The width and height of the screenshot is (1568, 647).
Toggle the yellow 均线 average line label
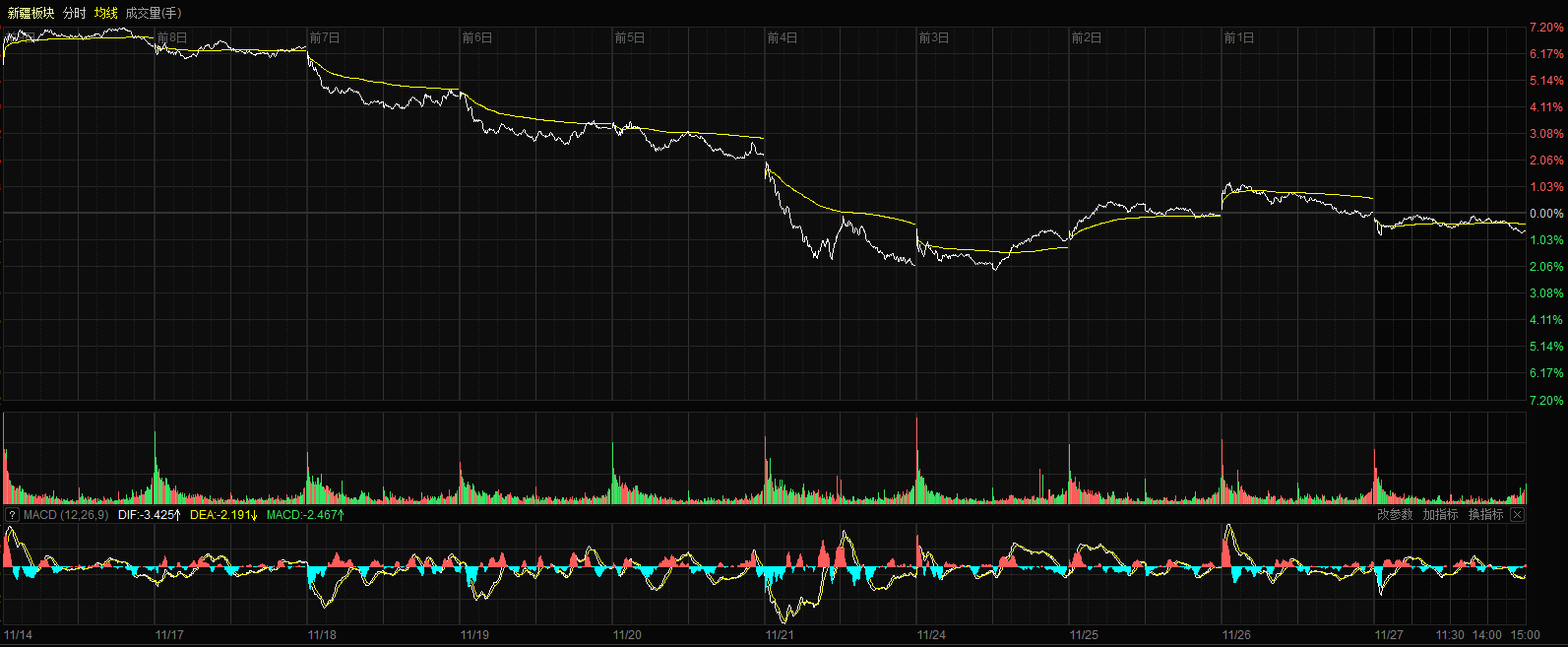[x=105, y=13]
